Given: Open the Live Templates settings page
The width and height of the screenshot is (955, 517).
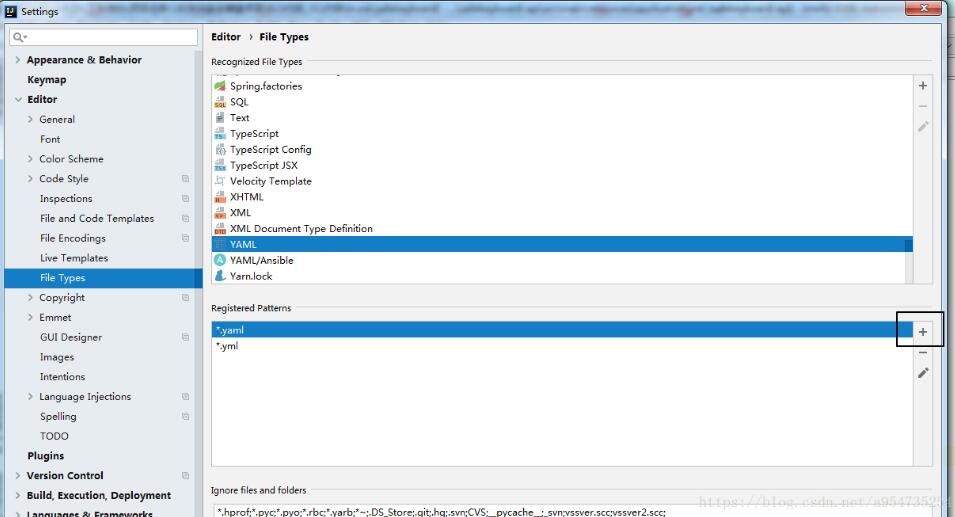Looking at the screenshot, I should pos(73,258).
